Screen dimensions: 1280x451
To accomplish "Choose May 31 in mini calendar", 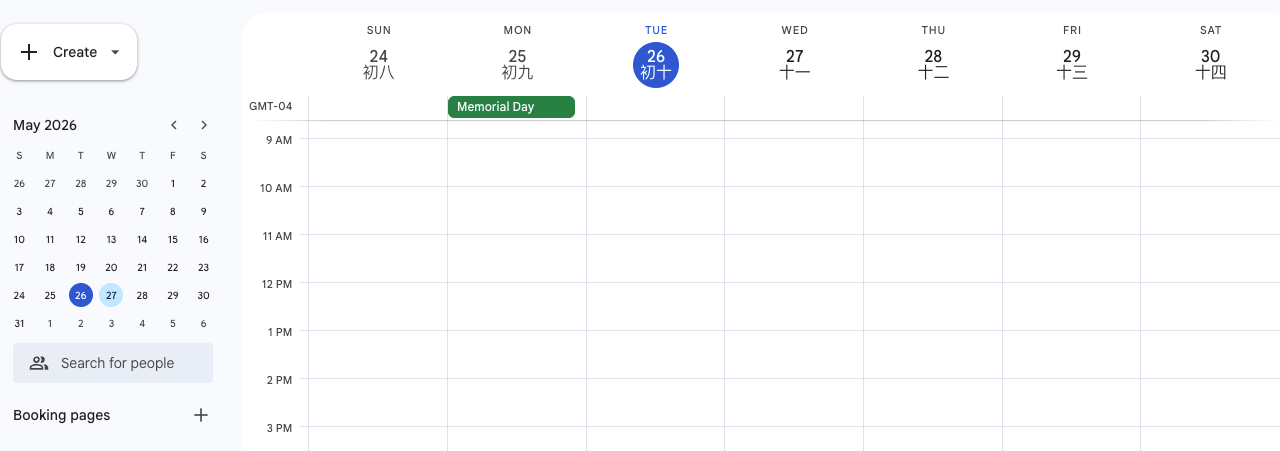I will coord(19,323).
